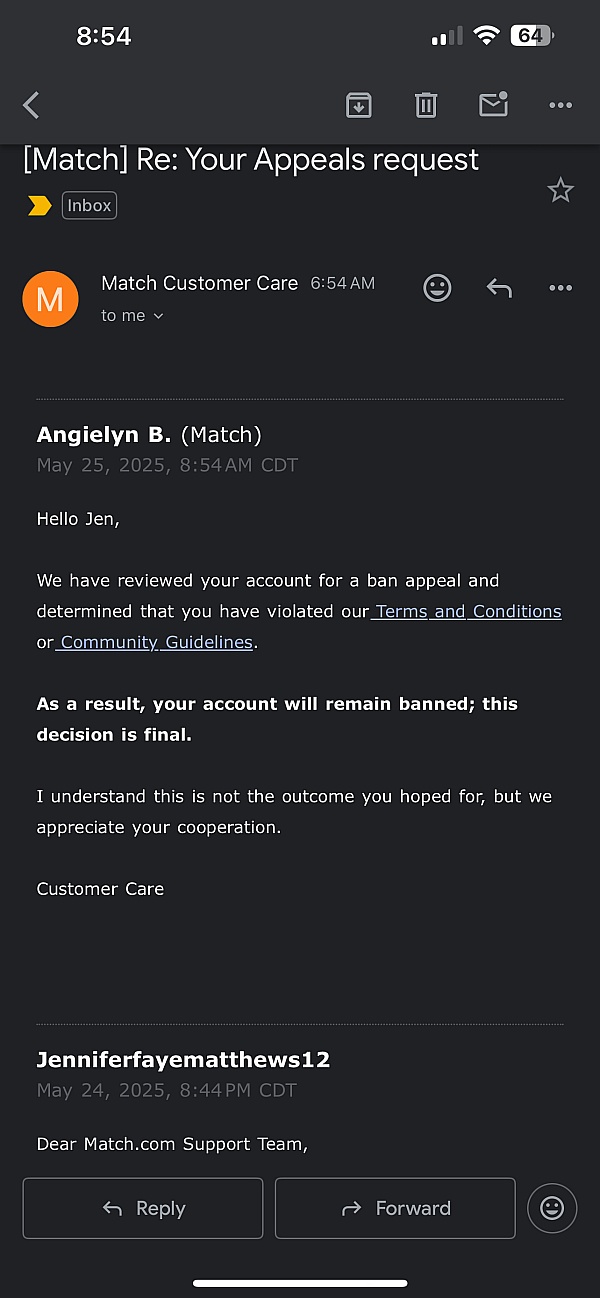Screen dimensions: 600x1298
Task: Tap the reply arrow beside Match Customer Care
Action: coord(499,289)
